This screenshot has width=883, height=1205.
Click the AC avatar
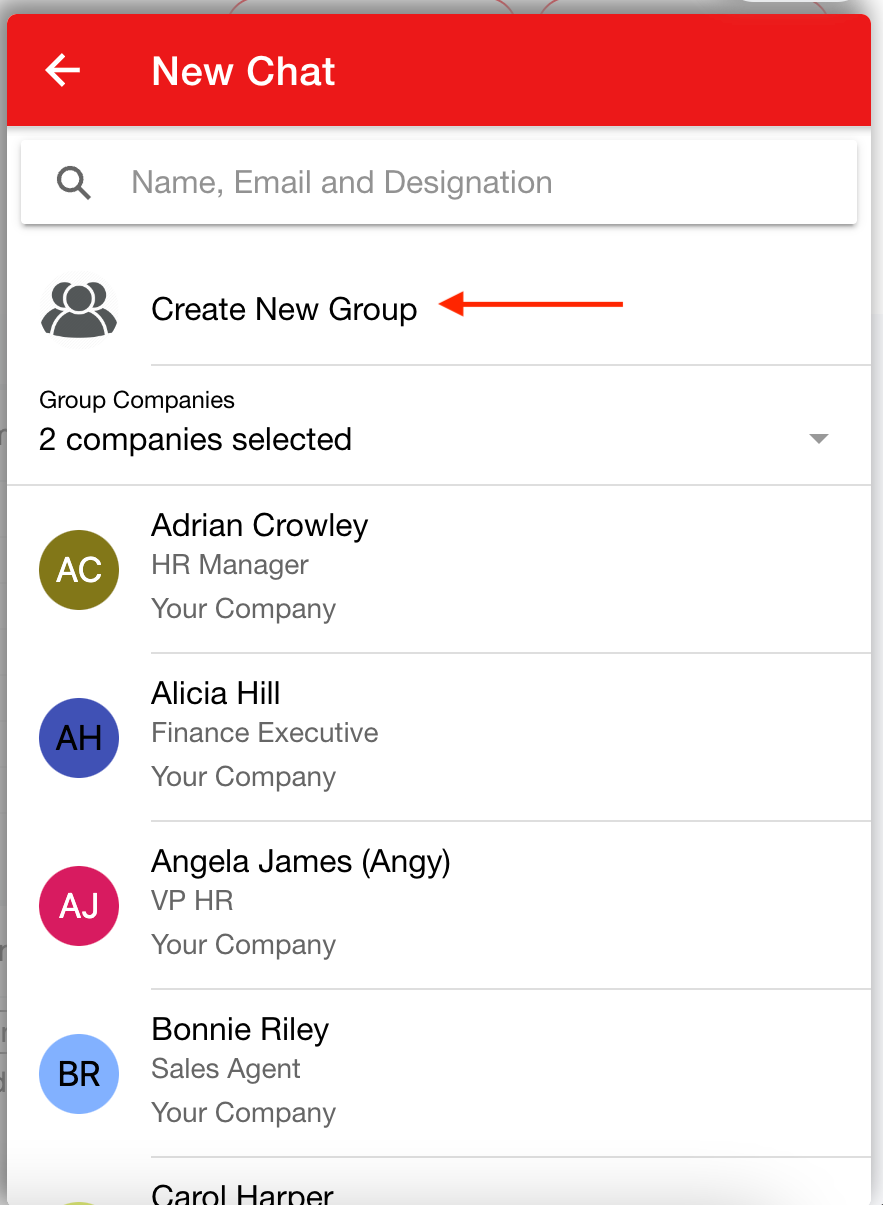(x=79, y=570)
